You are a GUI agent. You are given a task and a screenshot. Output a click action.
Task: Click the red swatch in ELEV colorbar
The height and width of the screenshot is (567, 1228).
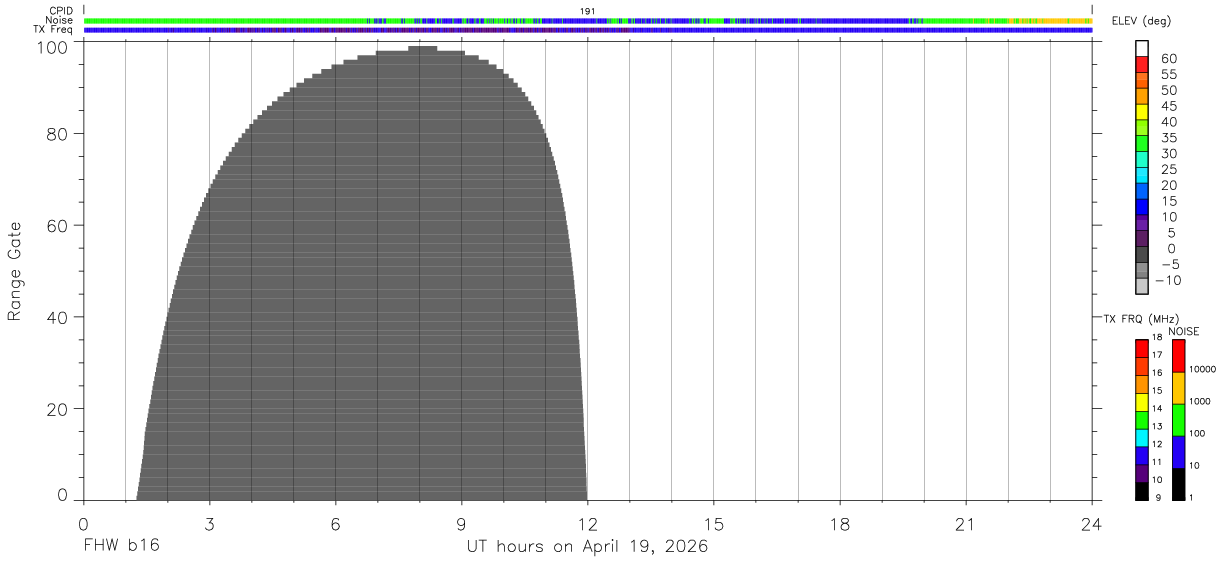[x=1142, y=65]
